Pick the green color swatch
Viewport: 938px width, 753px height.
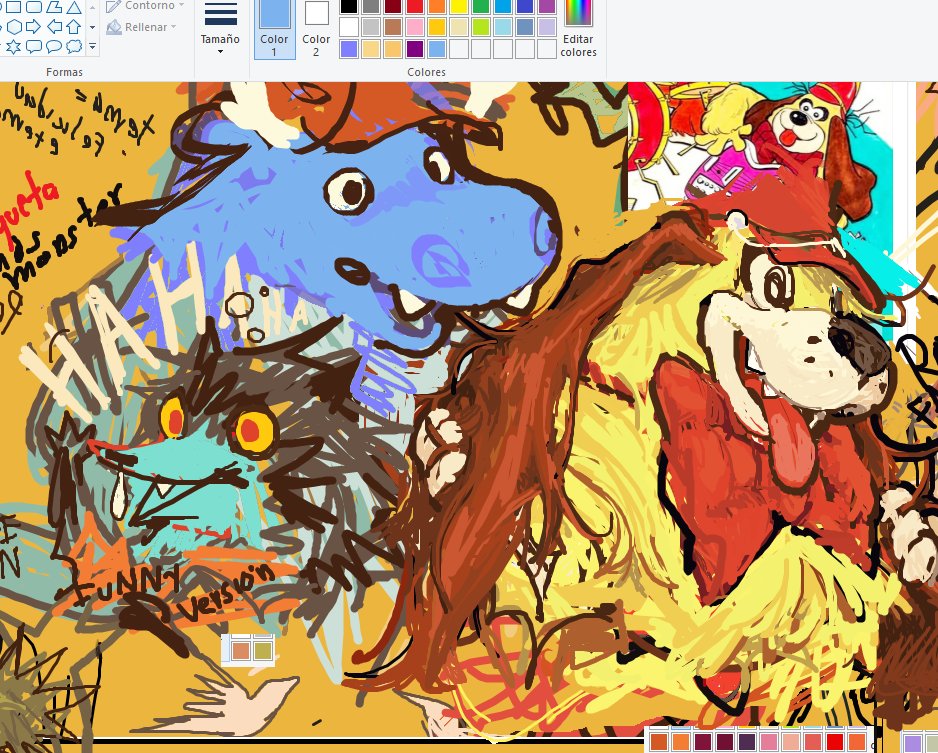[x=481, y=6]
